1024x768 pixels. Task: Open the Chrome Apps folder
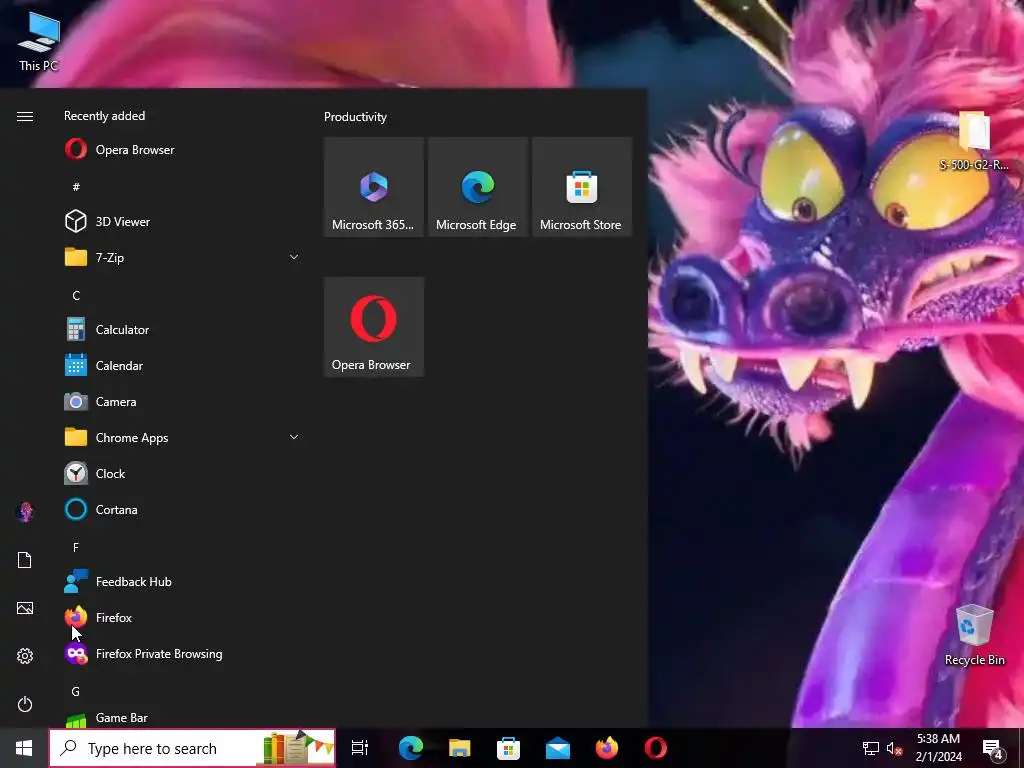click(x=183, y=438)
